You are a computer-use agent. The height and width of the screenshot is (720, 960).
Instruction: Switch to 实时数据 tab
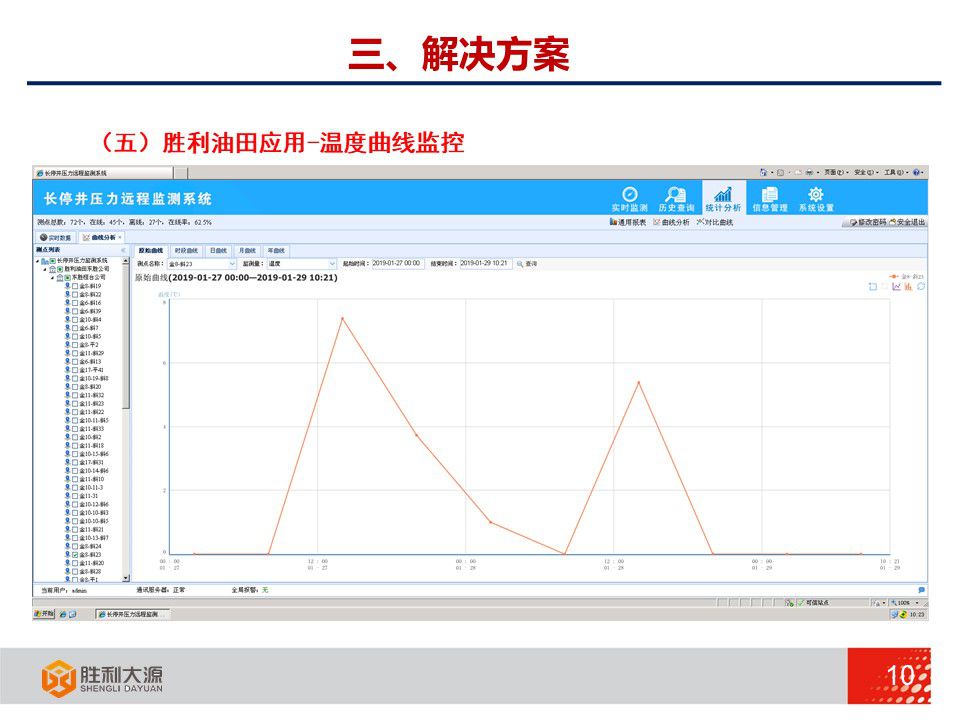pyautogui.click(x=56, y=238)
